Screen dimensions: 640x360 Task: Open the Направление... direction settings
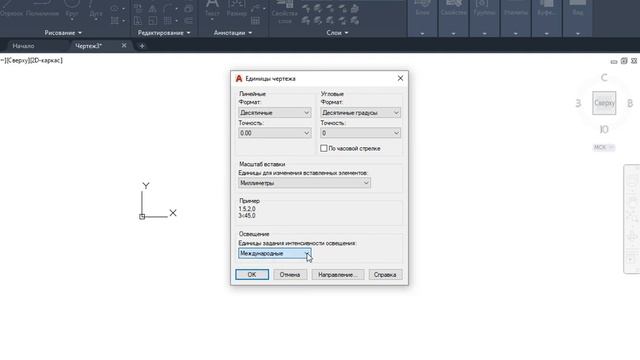tap(338, 275)
